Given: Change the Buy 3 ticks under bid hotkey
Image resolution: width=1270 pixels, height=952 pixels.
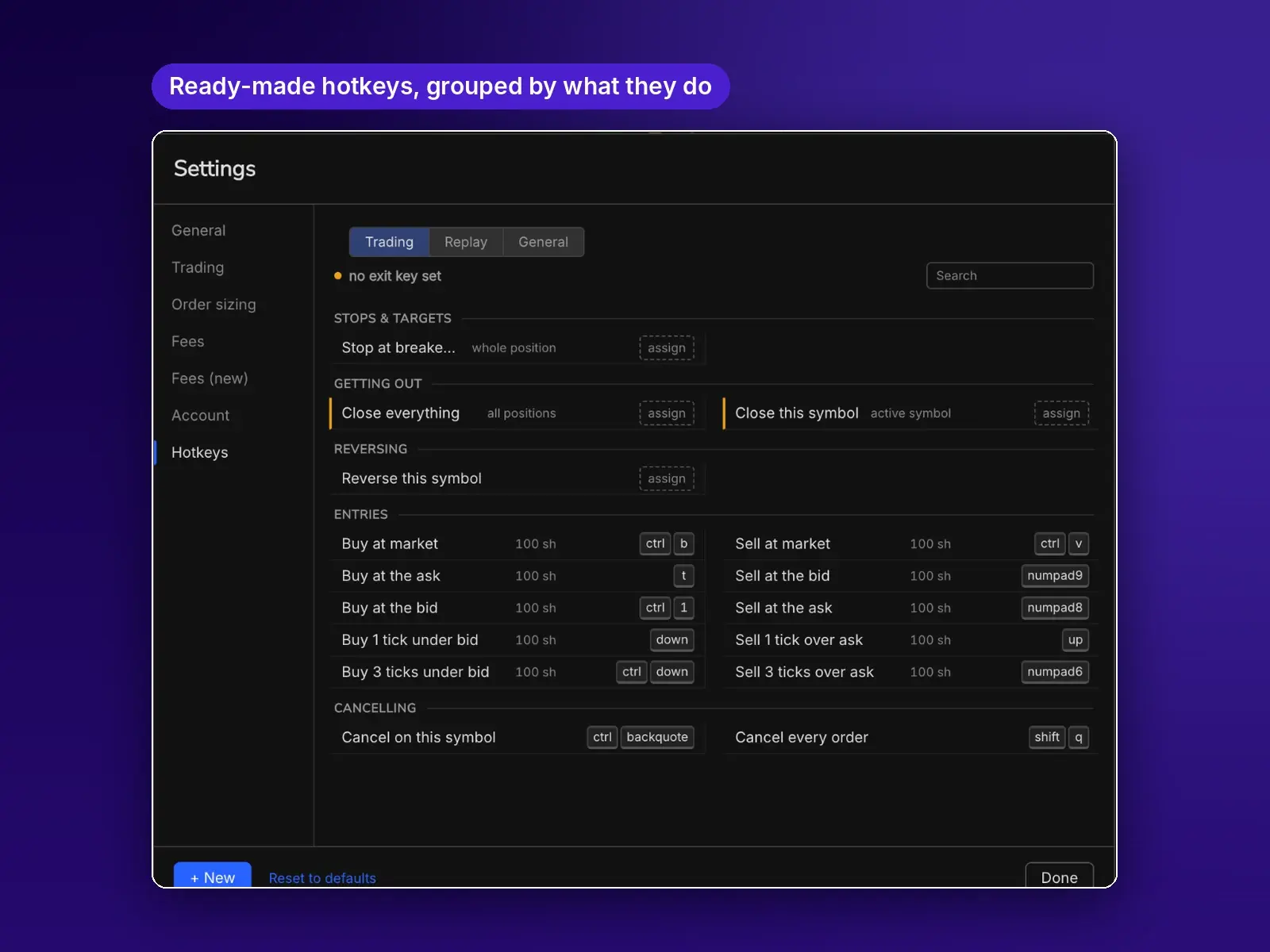Looking at the screenshot, I should 656,672.
